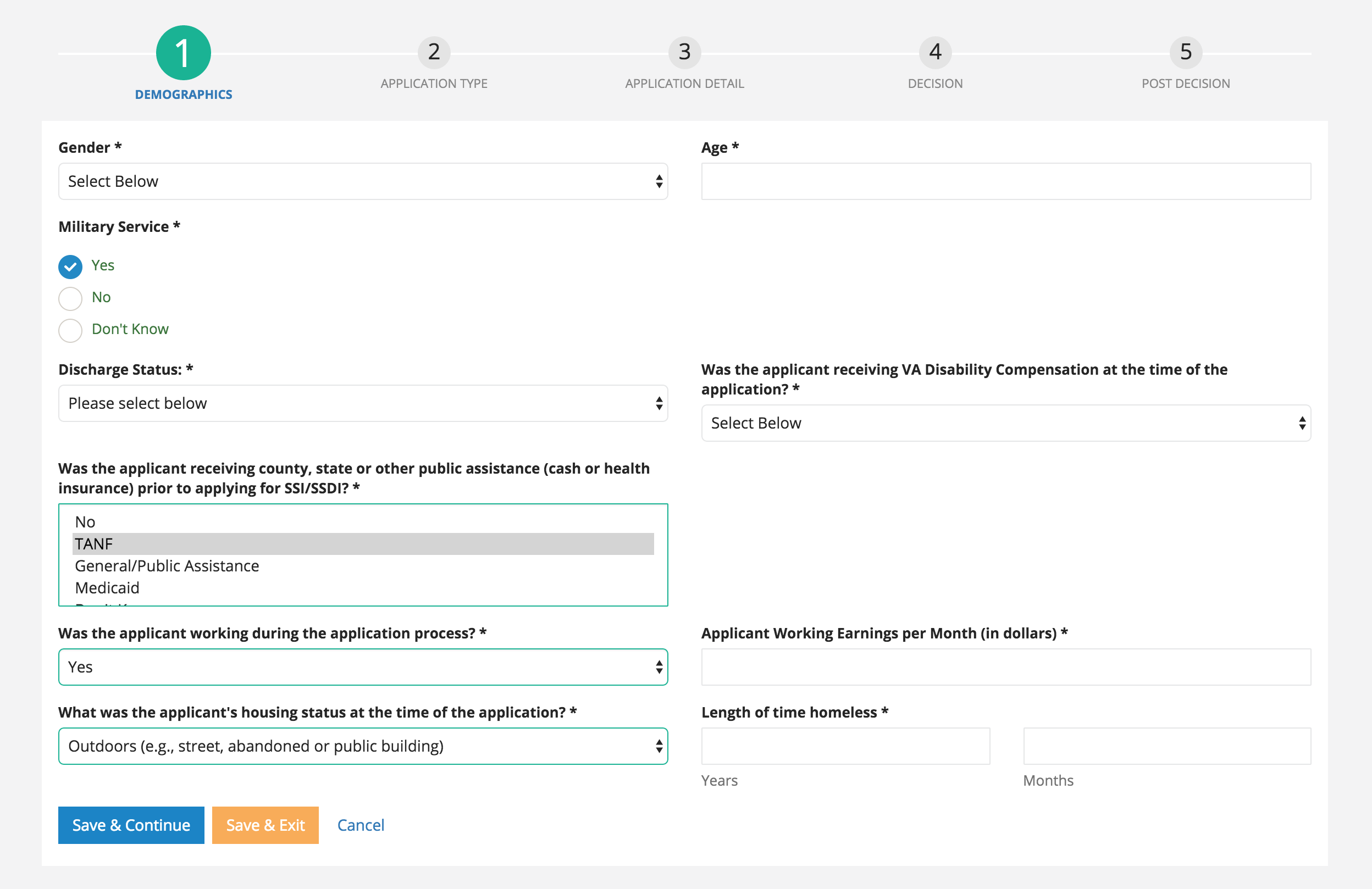Pick Don't Know for Military Service
1372x889 pixels.
click(x=70, y=330)
